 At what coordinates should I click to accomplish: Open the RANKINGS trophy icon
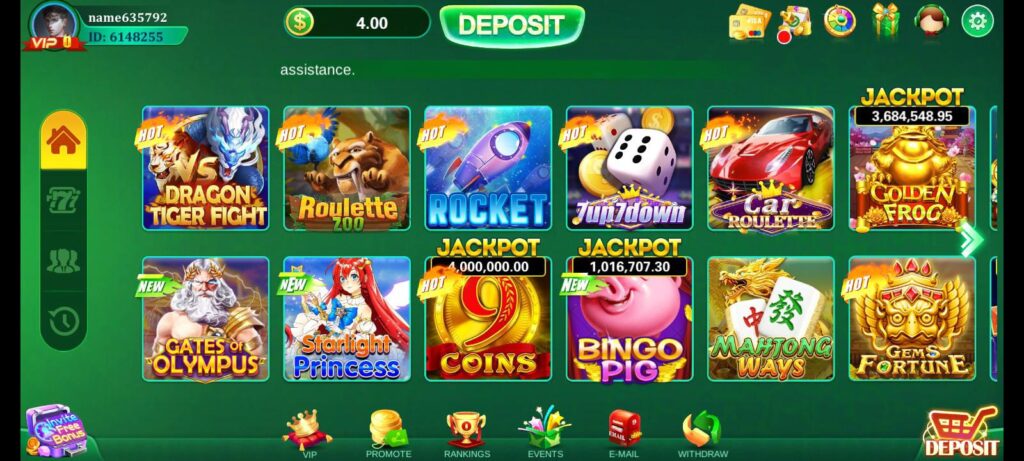coord(466,434)
